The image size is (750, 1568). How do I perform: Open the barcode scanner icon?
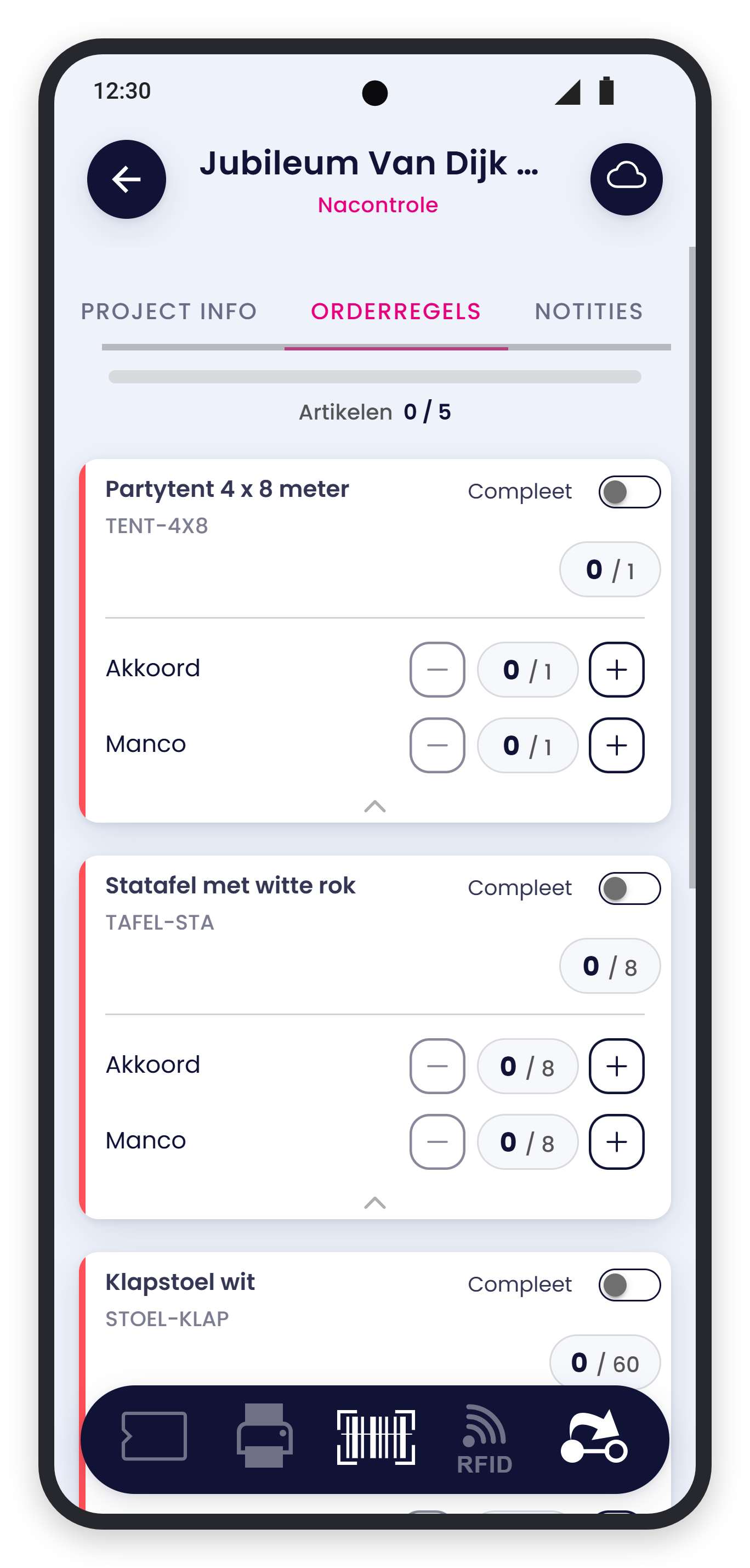point(376,1437)
